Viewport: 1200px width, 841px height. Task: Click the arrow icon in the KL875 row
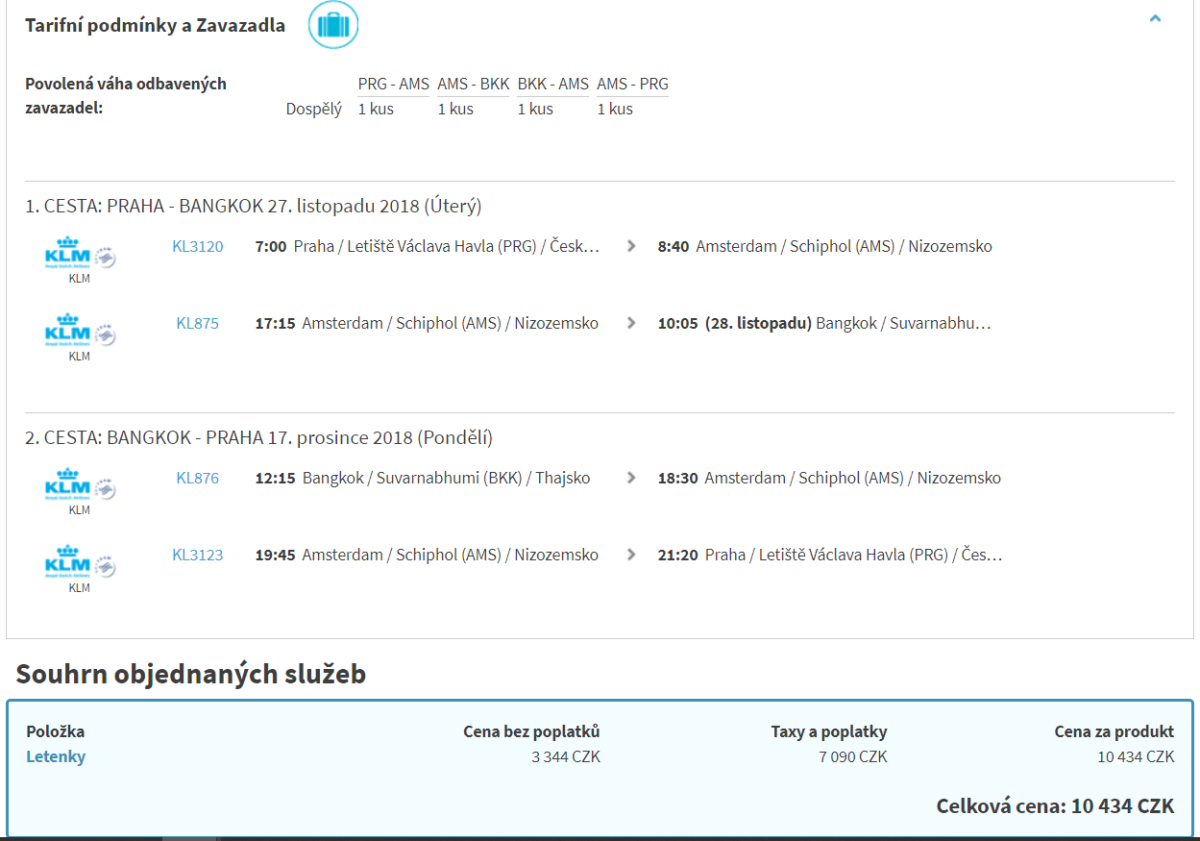[631, 323]
